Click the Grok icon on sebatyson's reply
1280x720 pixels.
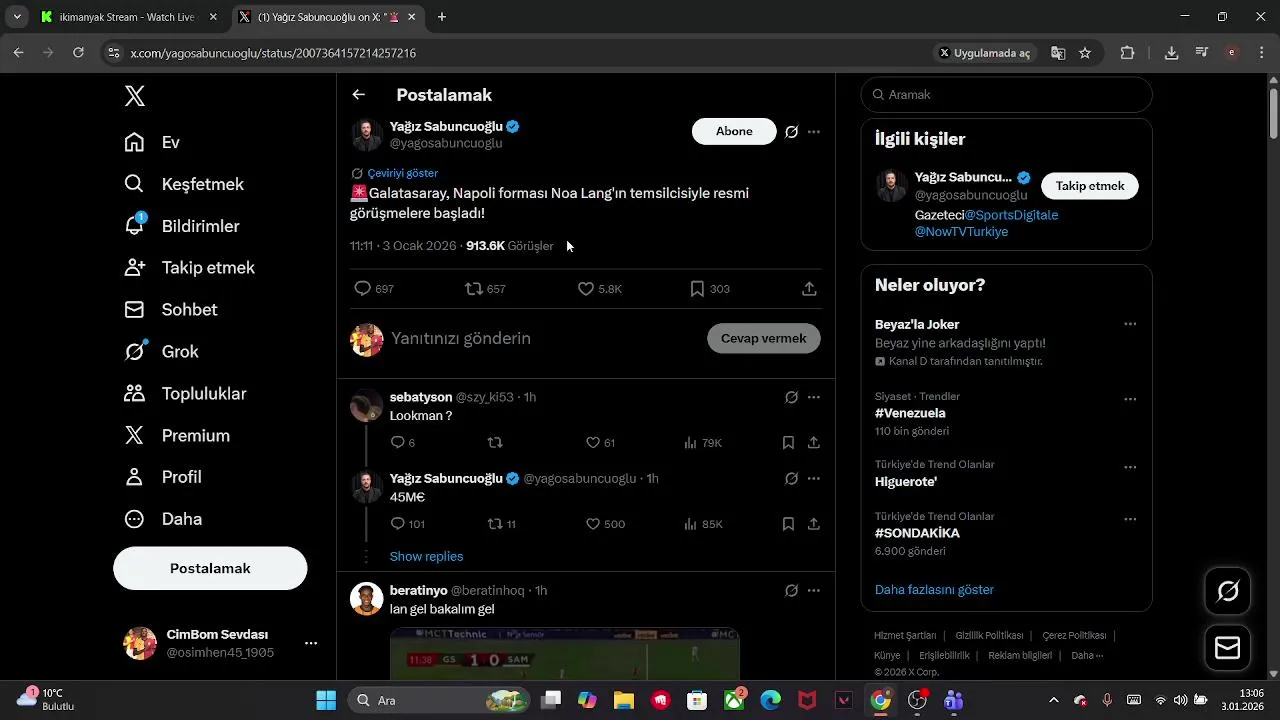click(792, 397)
